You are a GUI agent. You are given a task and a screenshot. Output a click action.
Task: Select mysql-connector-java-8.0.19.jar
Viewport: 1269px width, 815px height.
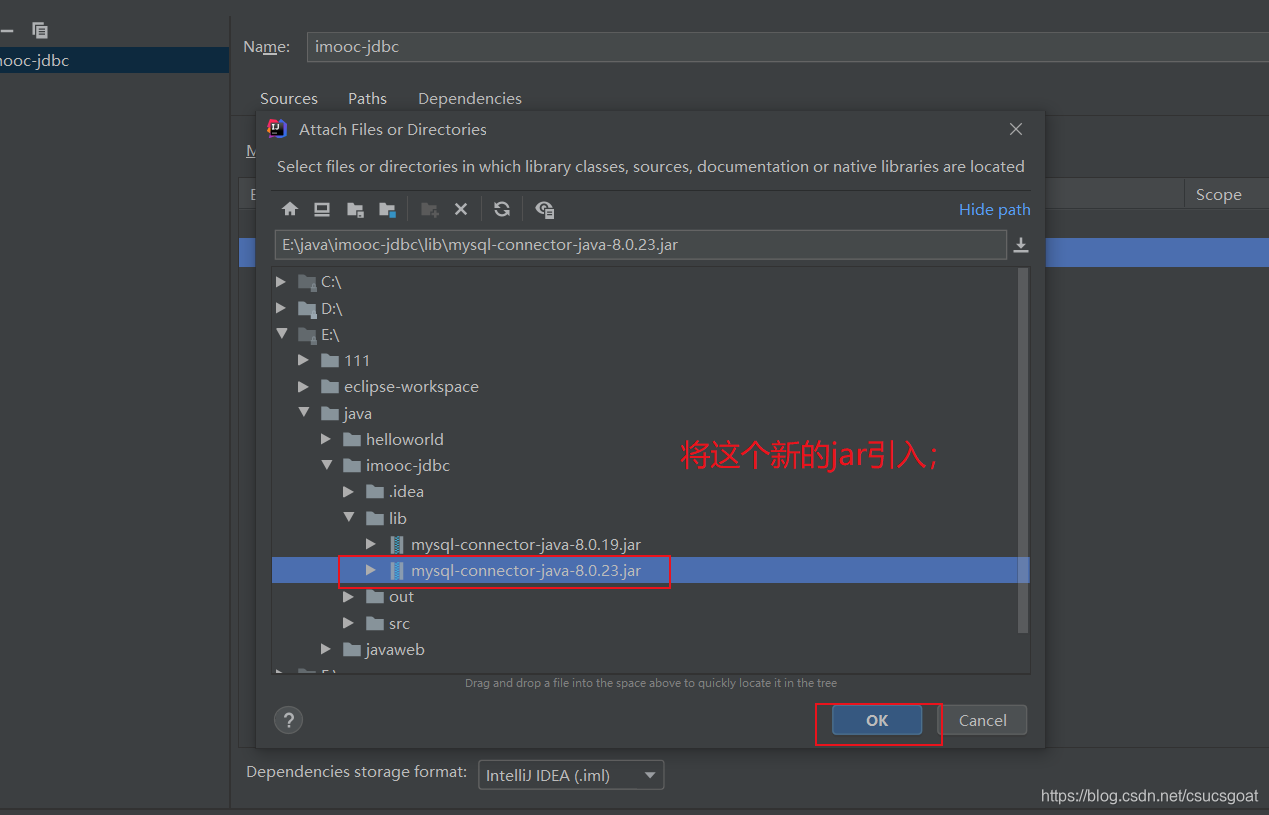[x=526, y=544]
